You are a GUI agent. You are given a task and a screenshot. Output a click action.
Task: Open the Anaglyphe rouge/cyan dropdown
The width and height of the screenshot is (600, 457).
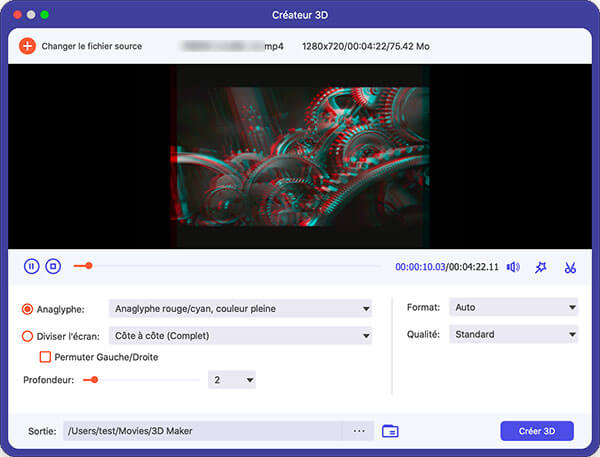pyautogui.click(x=240, y=308)
